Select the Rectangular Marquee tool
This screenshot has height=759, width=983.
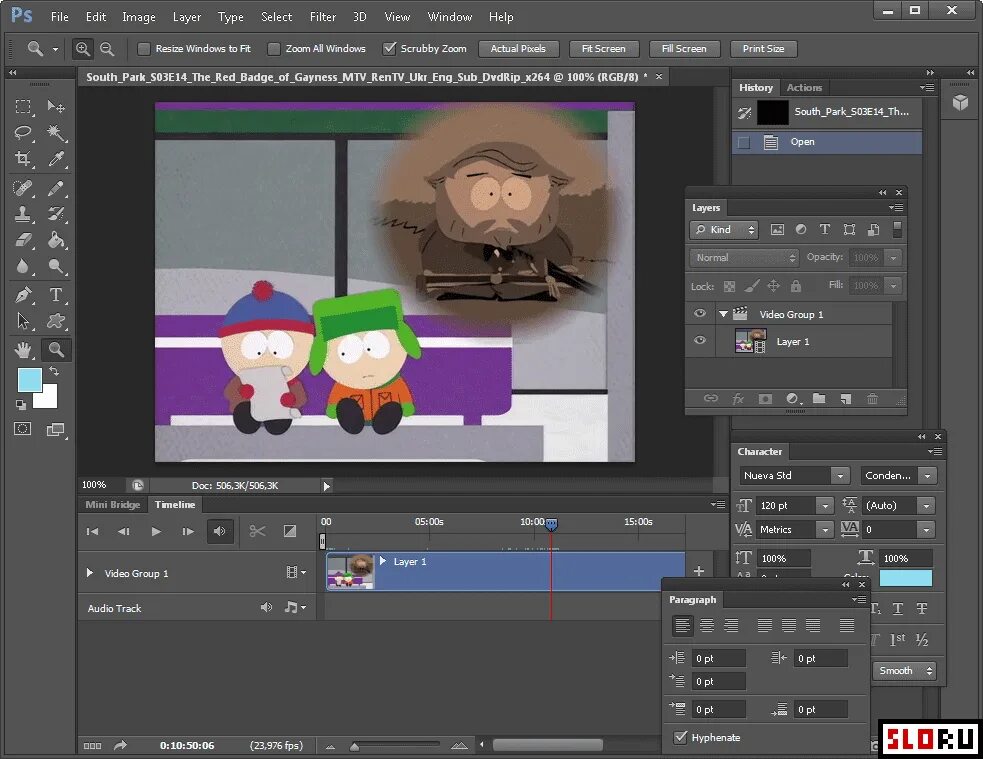click(23, 107)
